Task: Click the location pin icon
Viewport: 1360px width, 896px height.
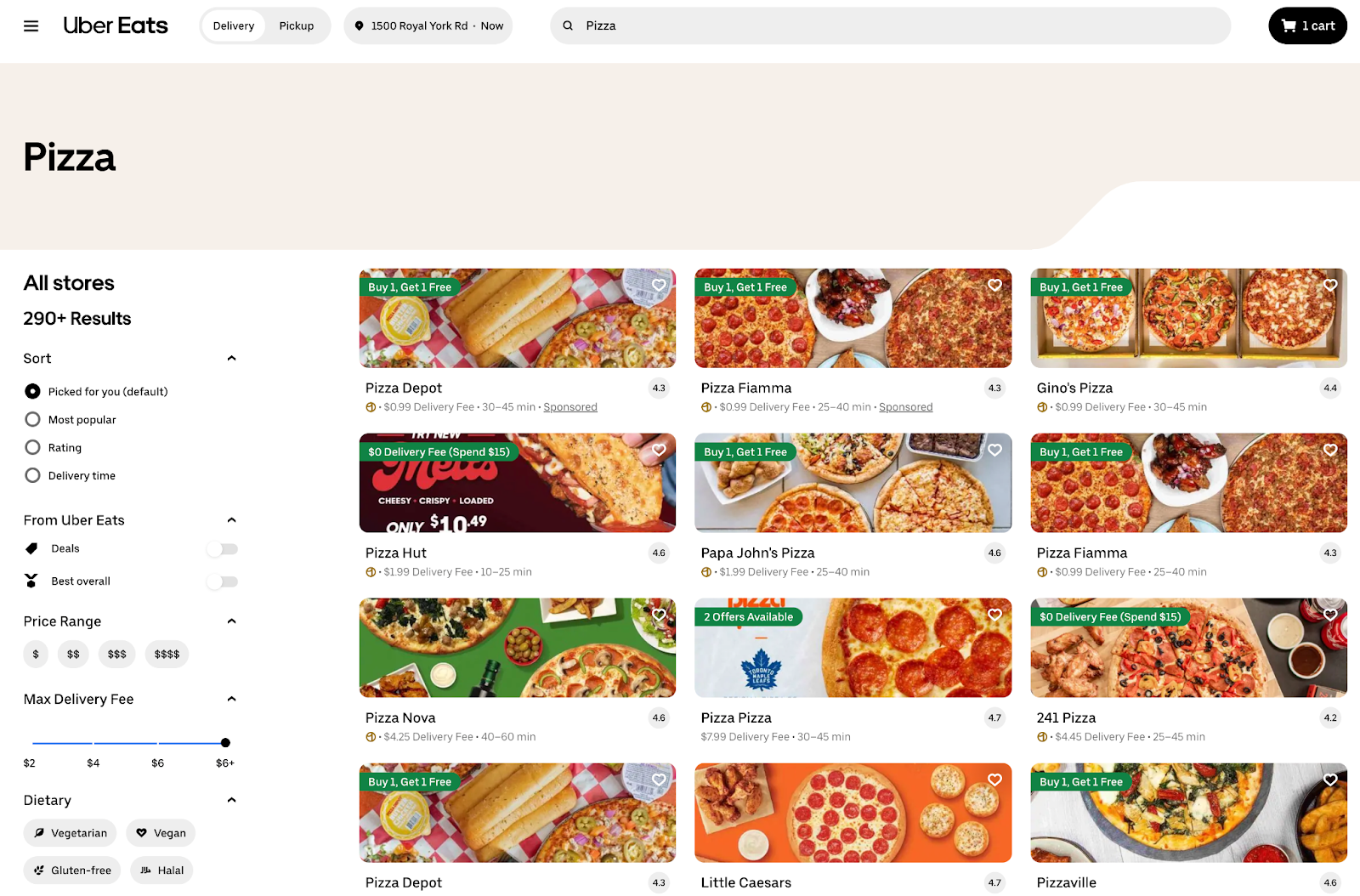Action: click(x=360, y=26)
